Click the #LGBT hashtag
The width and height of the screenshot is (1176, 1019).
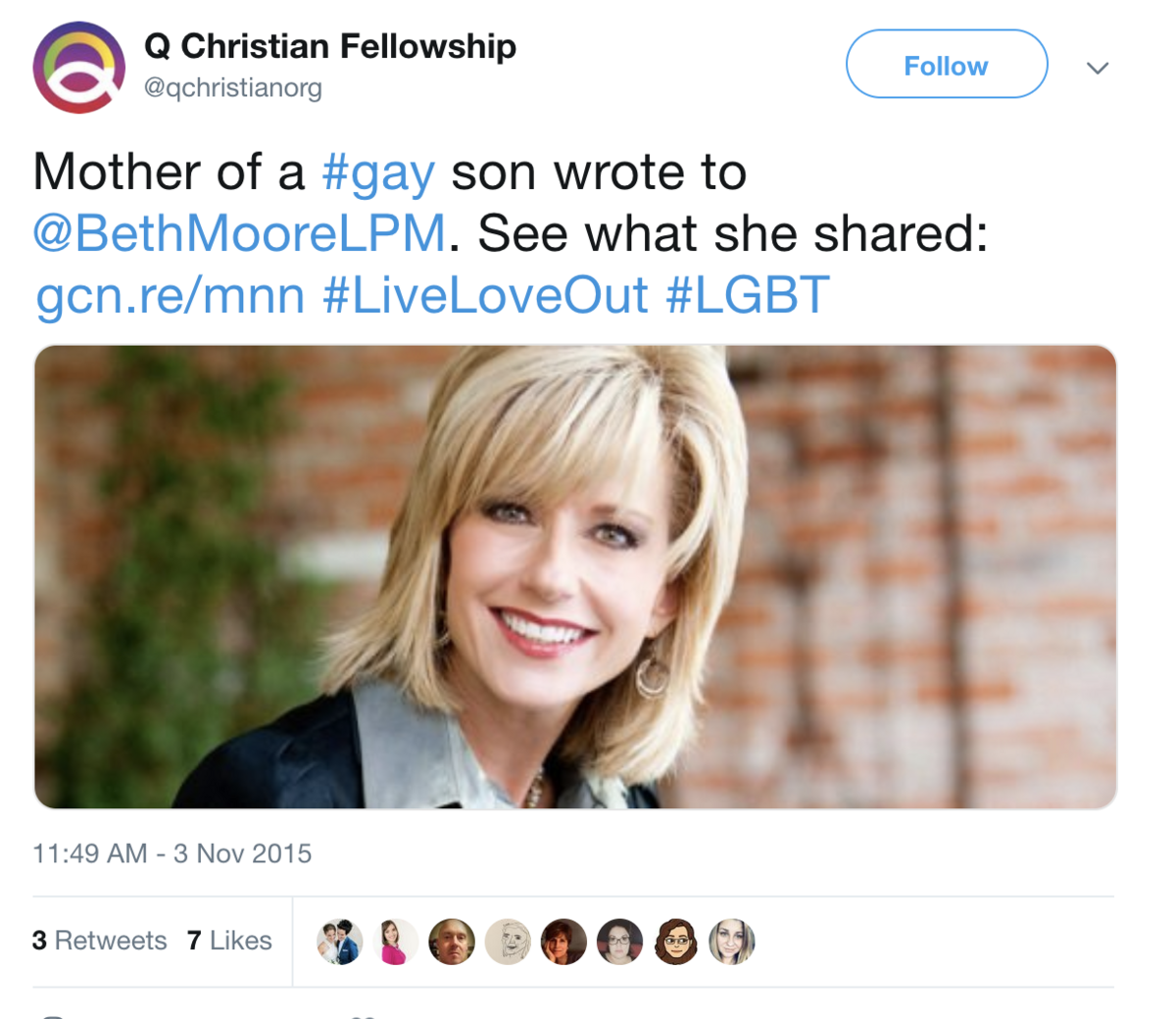748,295
